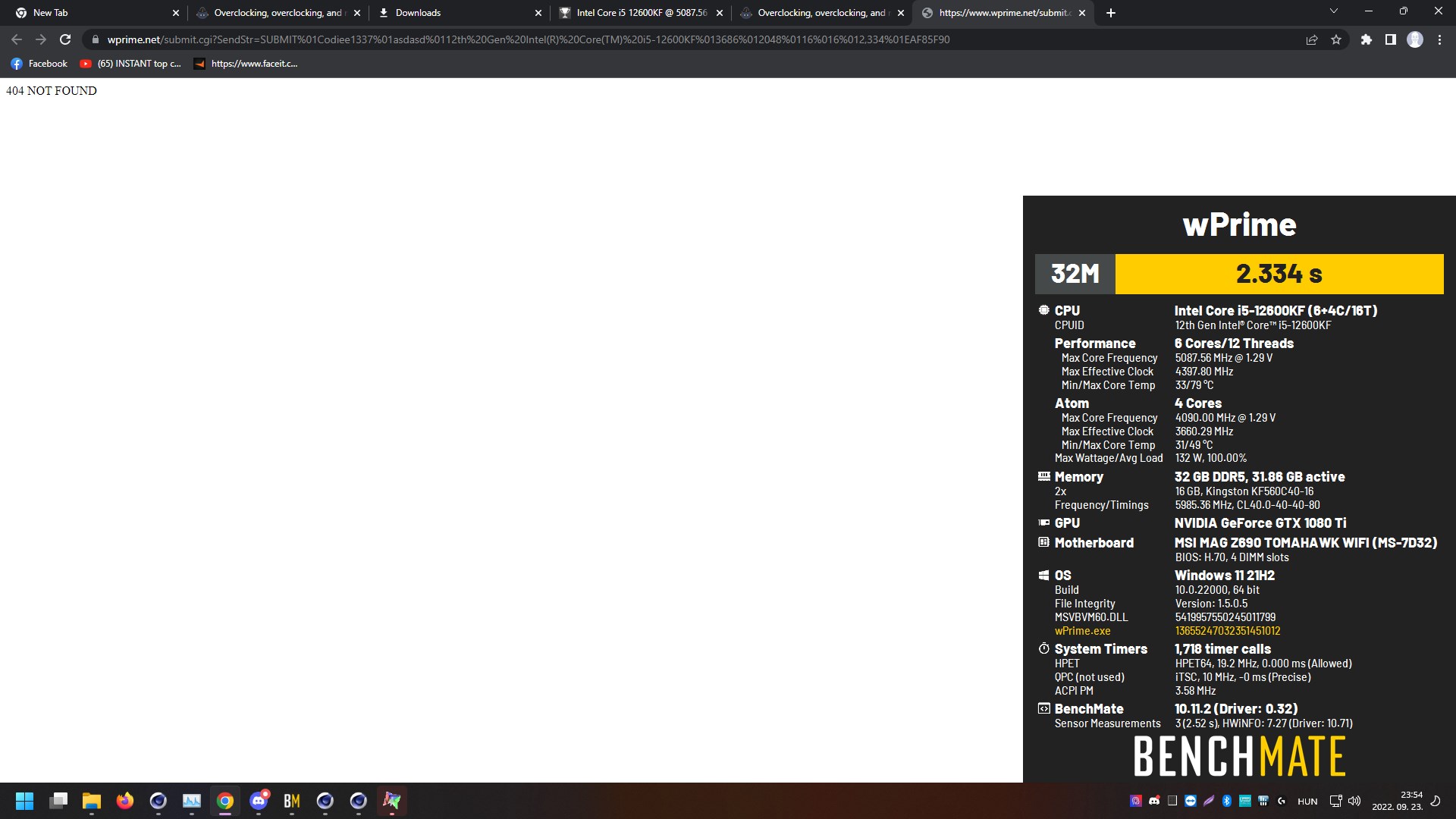Click the Chrome taskbar icon
The image size is (1456, 819).
tap(225, 801)
